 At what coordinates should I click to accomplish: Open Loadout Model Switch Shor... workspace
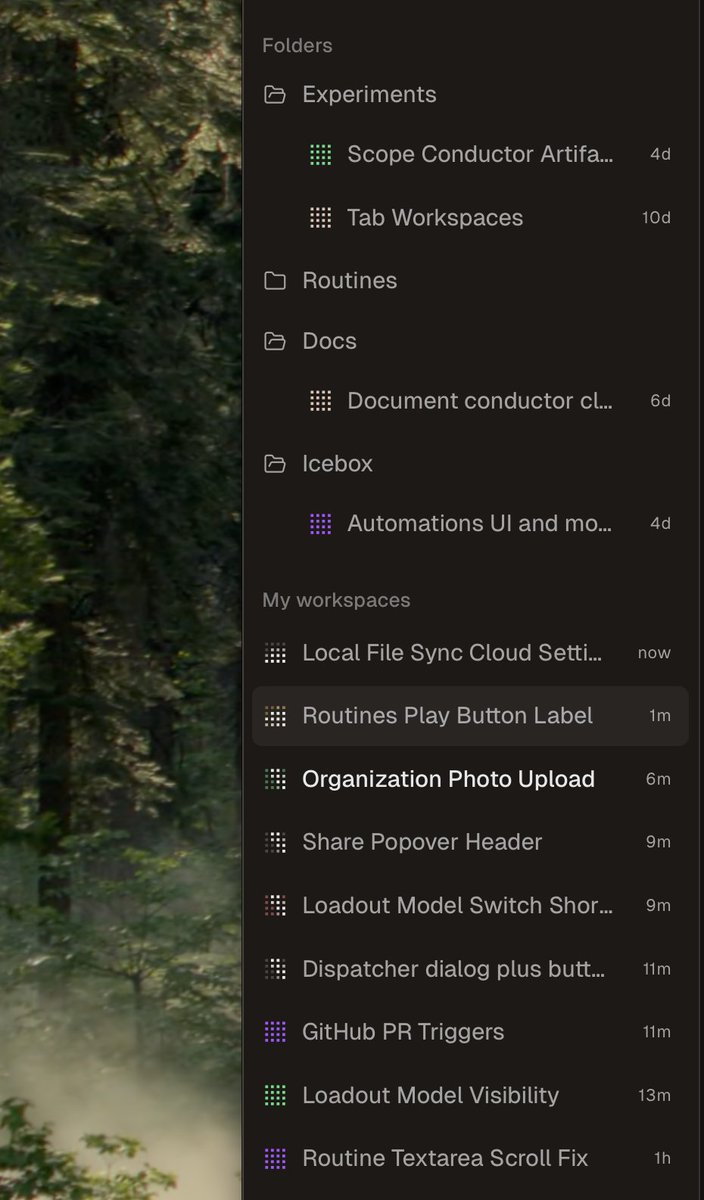(x=470, y=905)
